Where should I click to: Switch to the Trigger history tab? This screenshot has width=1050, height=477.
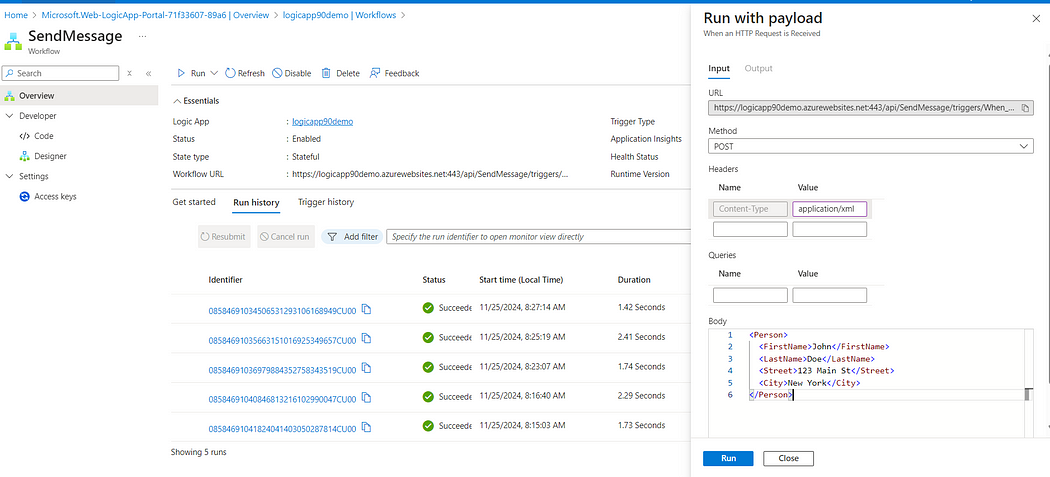326,202
